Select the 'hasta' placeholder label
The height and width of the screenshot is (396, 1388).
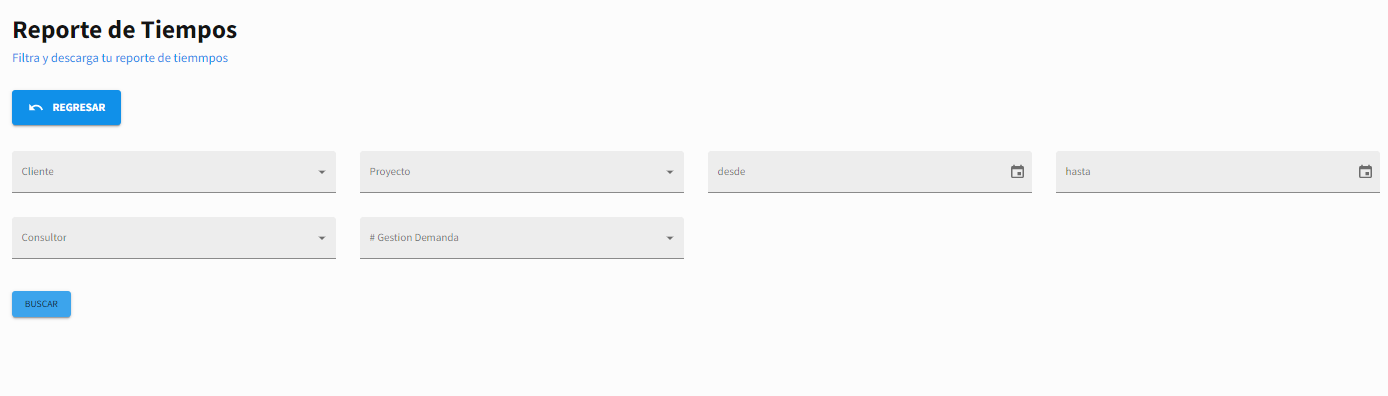1078,172
